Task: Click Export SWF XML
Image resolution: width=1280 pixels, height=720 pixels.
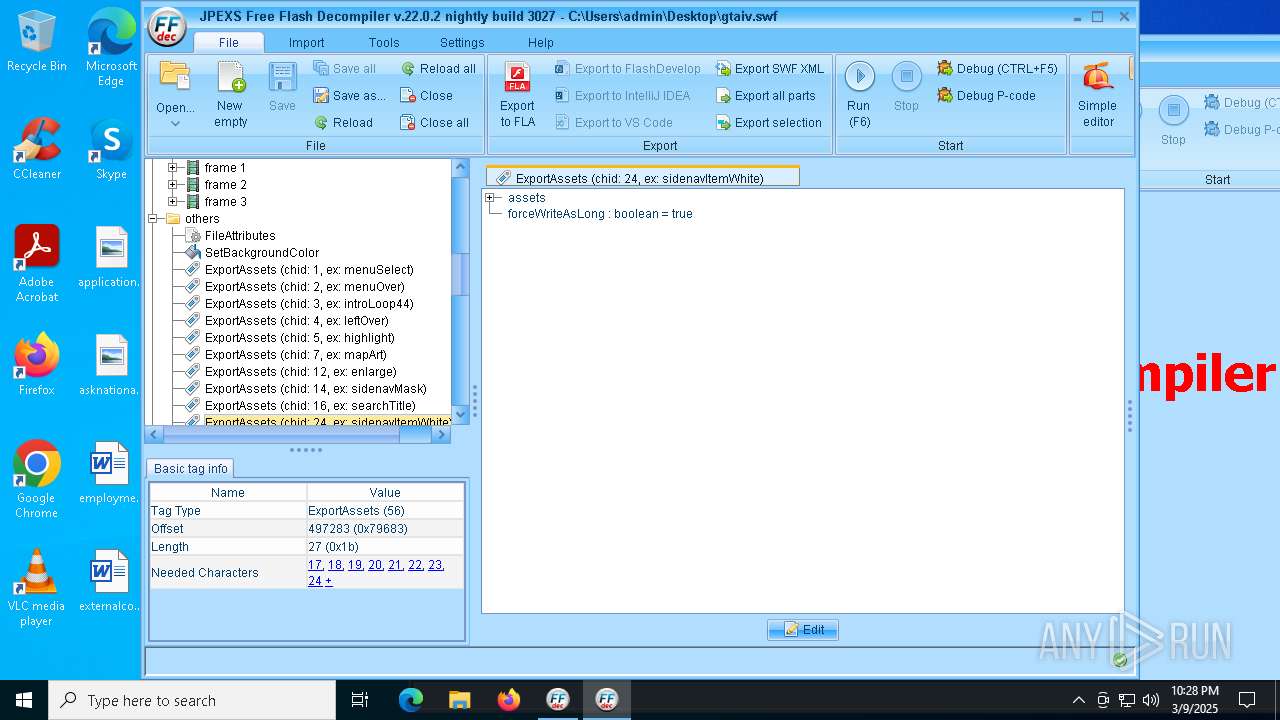Action: 770,69
